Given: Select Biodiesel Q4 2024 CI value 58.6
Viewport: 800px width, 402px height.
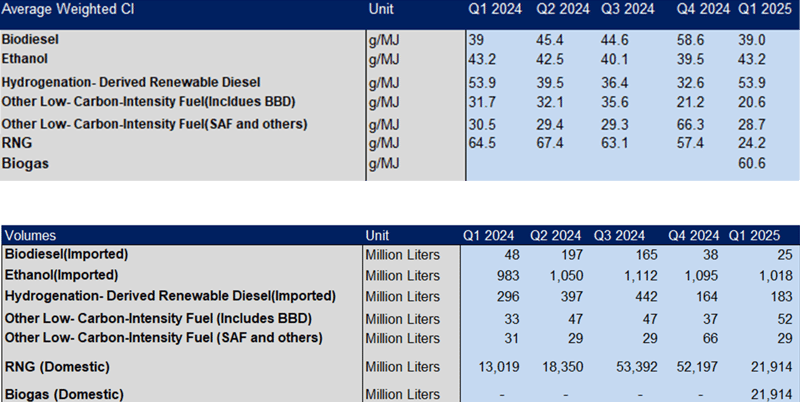Looking at the screenshot, I should click(691, 37).
